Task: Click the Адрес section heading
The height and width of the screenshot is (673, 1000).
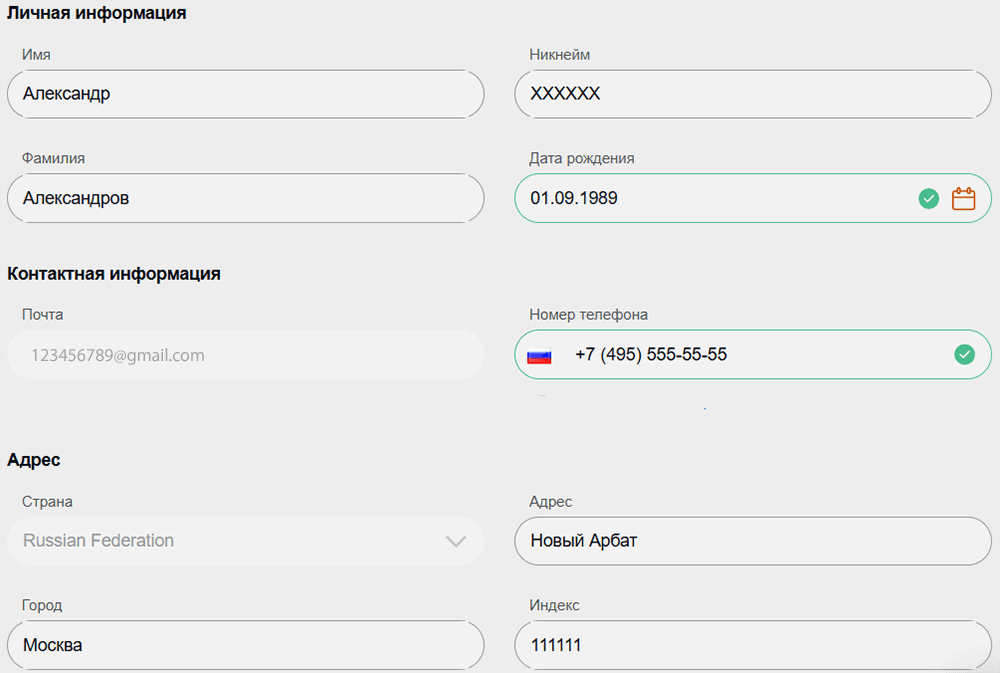Action: 33,460
